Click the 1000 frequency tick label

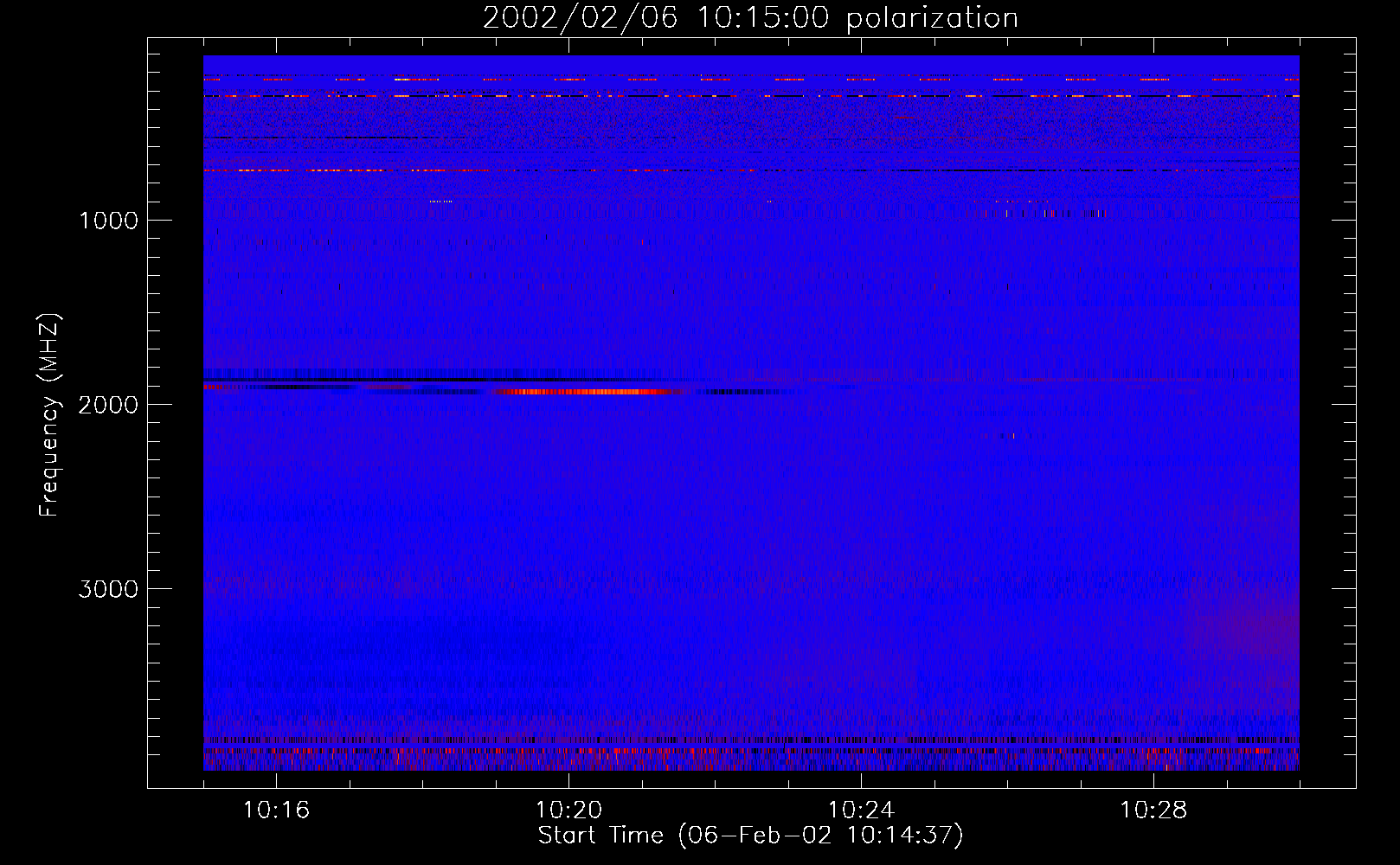[x=108, y=221]
